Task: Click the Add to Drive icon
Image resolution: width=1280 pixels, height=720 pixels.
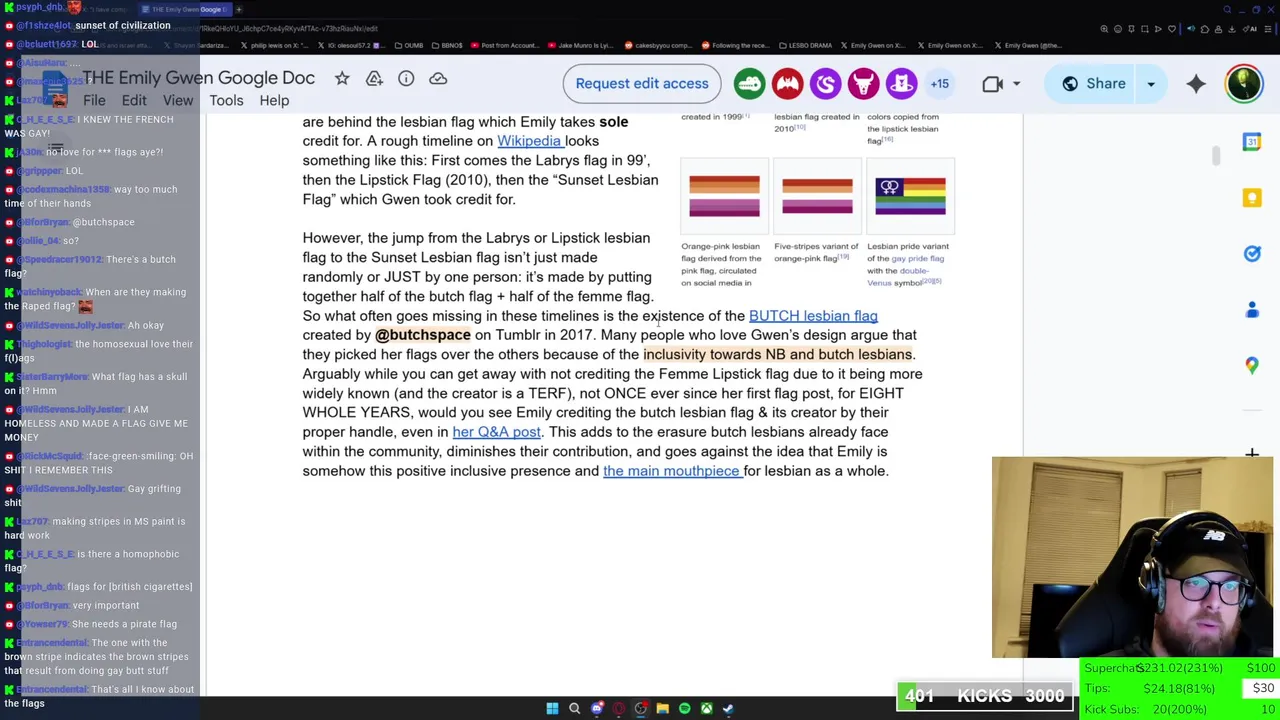Action: 374,78
